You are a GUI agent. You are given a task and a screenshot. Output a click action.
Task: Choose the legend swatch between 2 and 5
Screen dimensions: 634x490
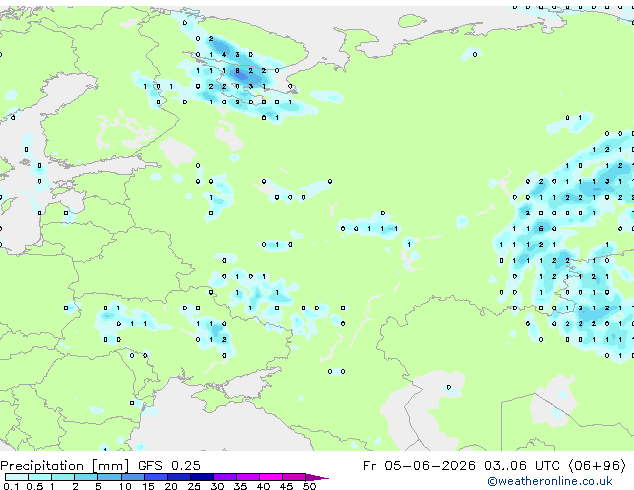(x=86, y=477)
